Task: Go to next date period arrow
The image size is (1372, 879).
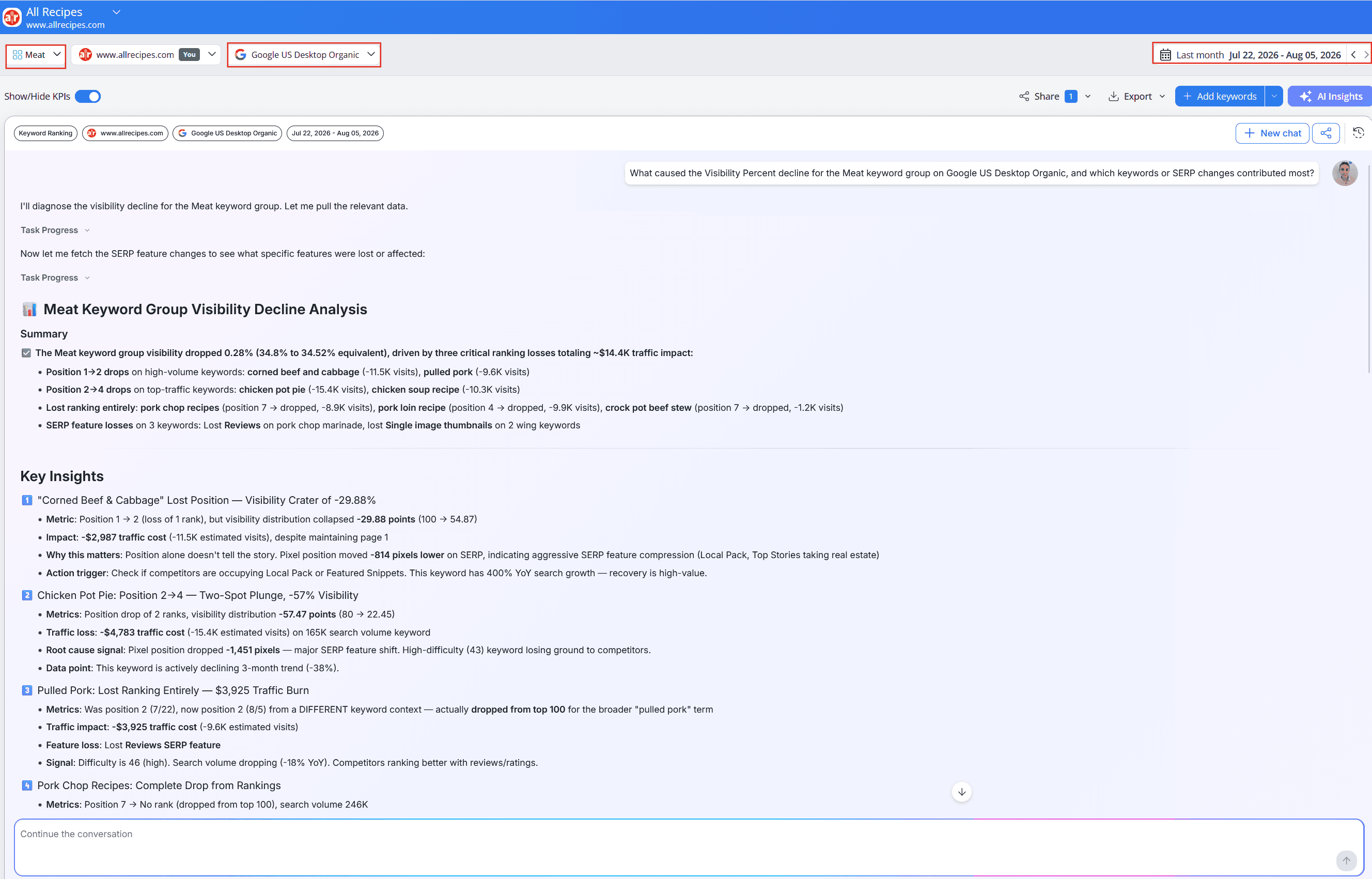Action: point(1366,55)
